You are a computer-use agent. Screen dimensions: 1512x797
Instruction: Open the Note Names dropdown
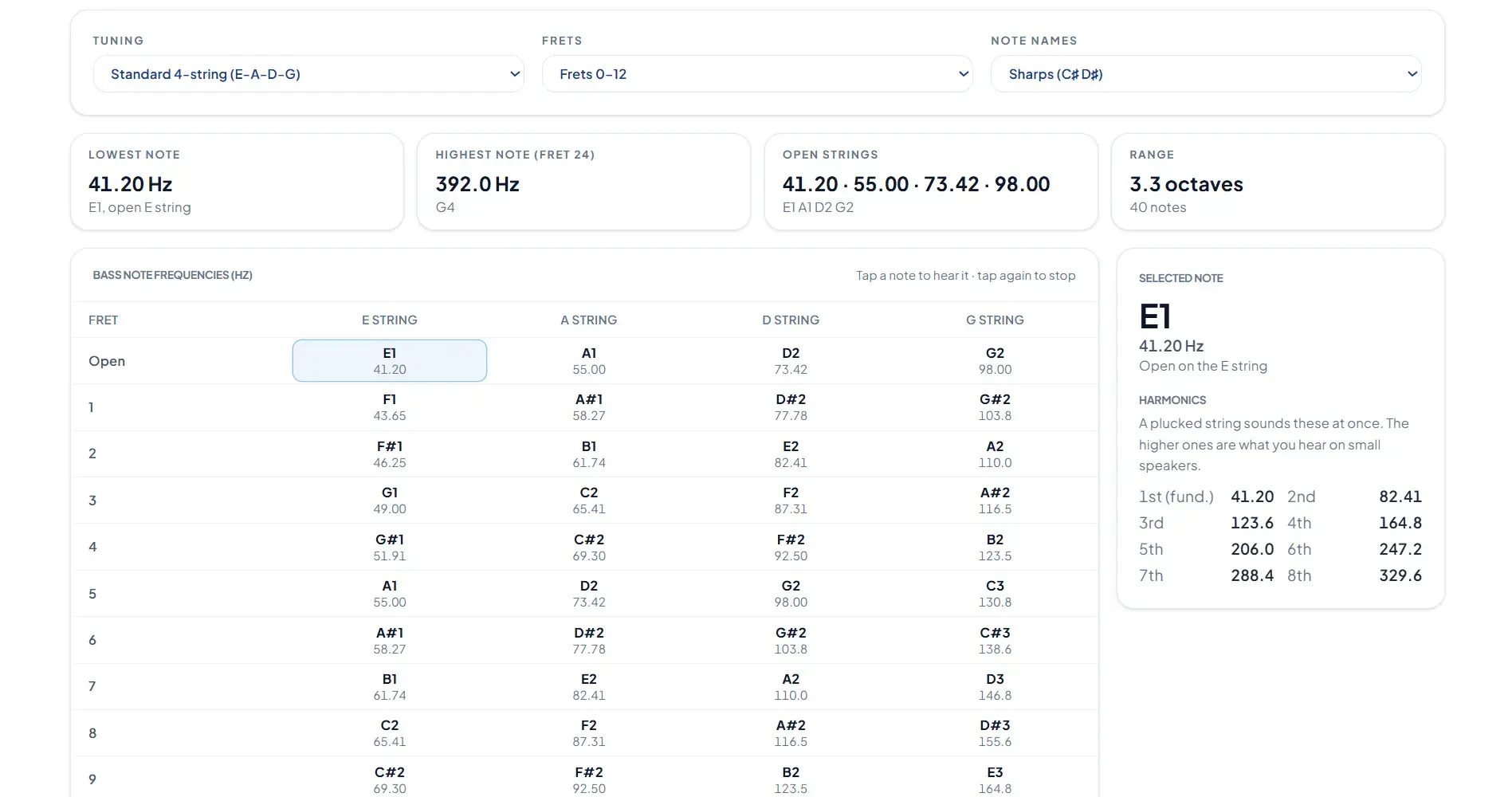[x=1206, y=74]
